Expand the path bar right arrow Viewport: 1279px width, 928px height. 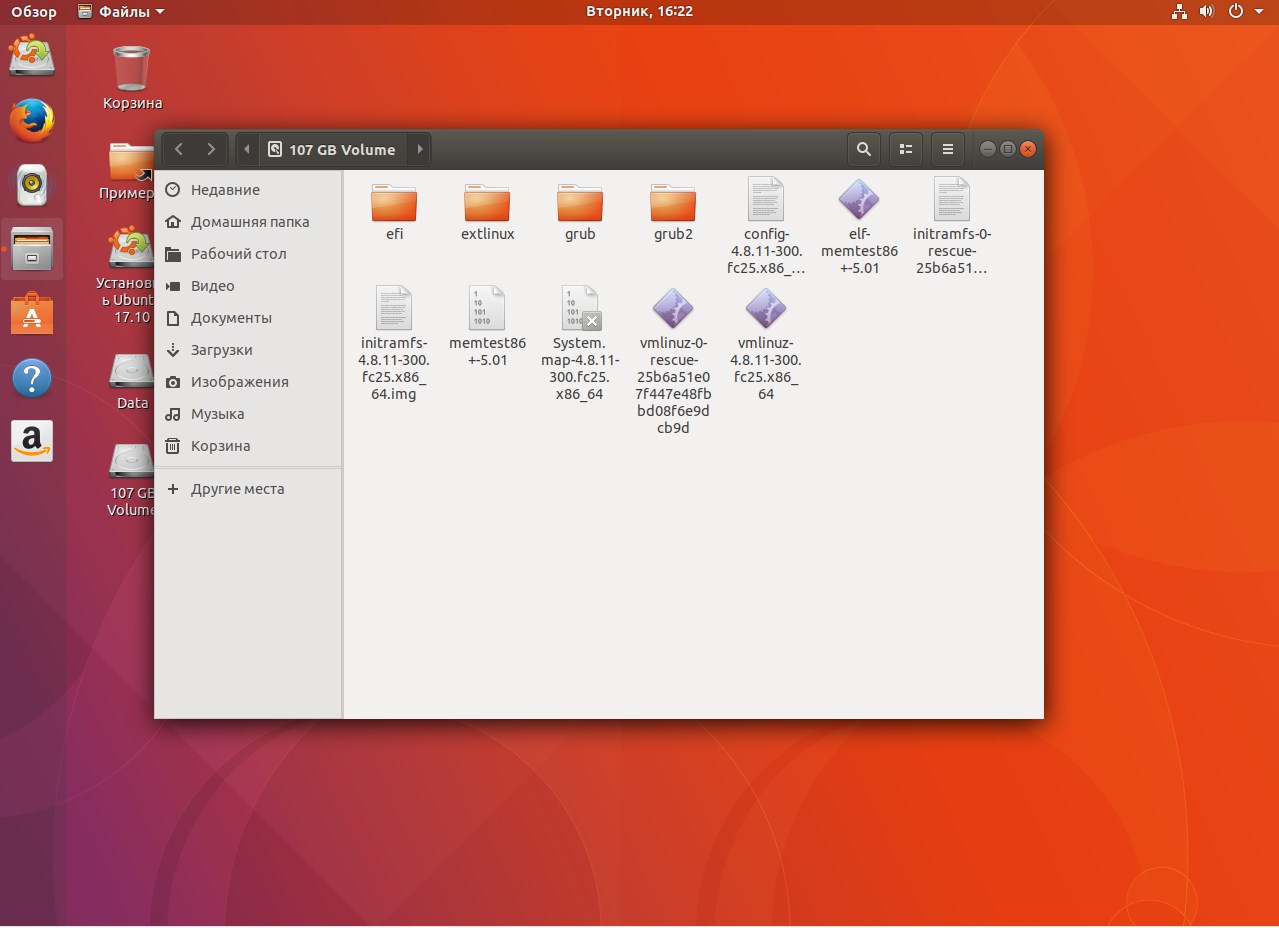coord(420,150)
